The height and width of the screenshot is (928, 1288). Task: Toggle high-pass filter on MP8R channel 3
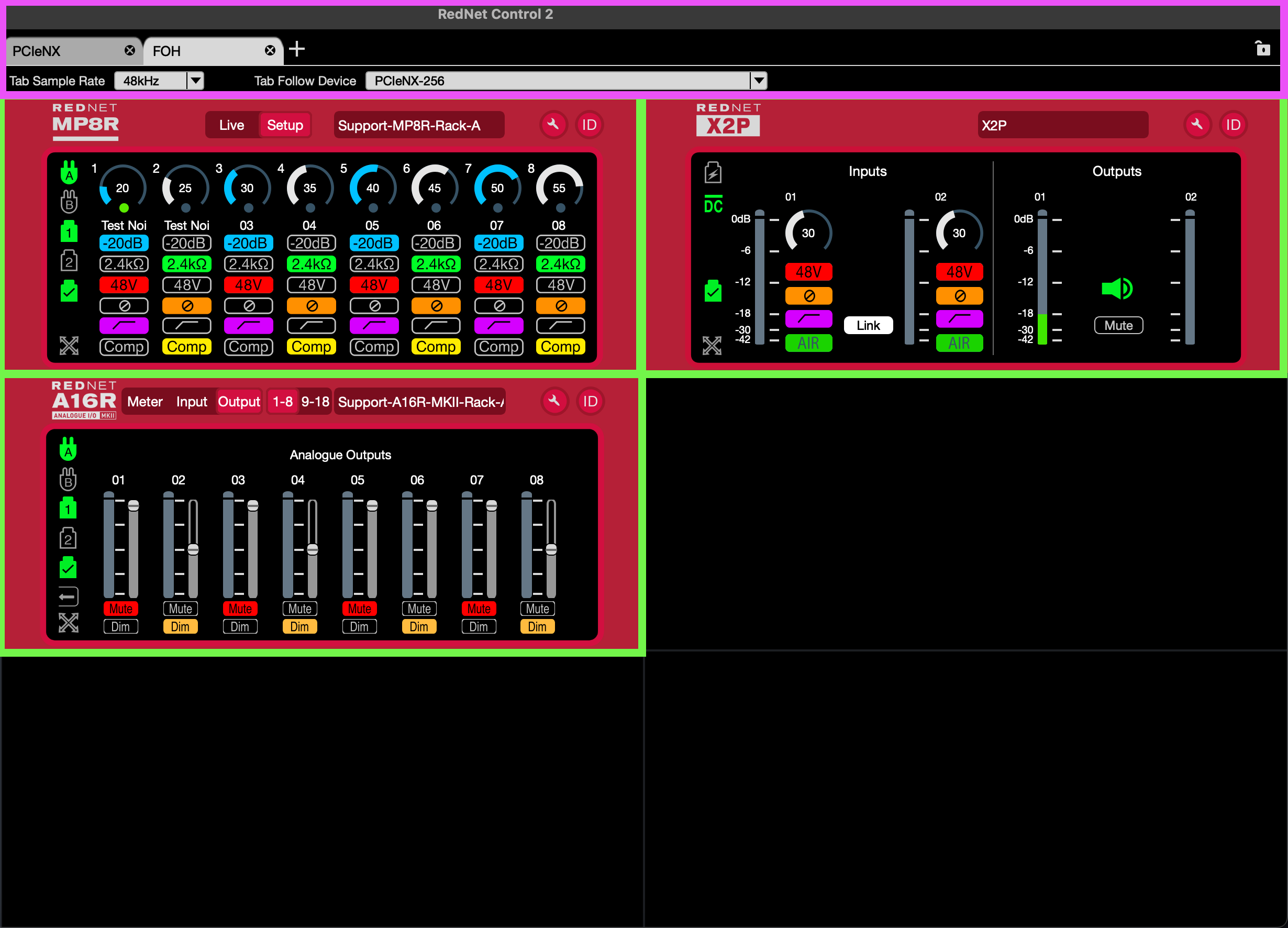pos(249,326)
